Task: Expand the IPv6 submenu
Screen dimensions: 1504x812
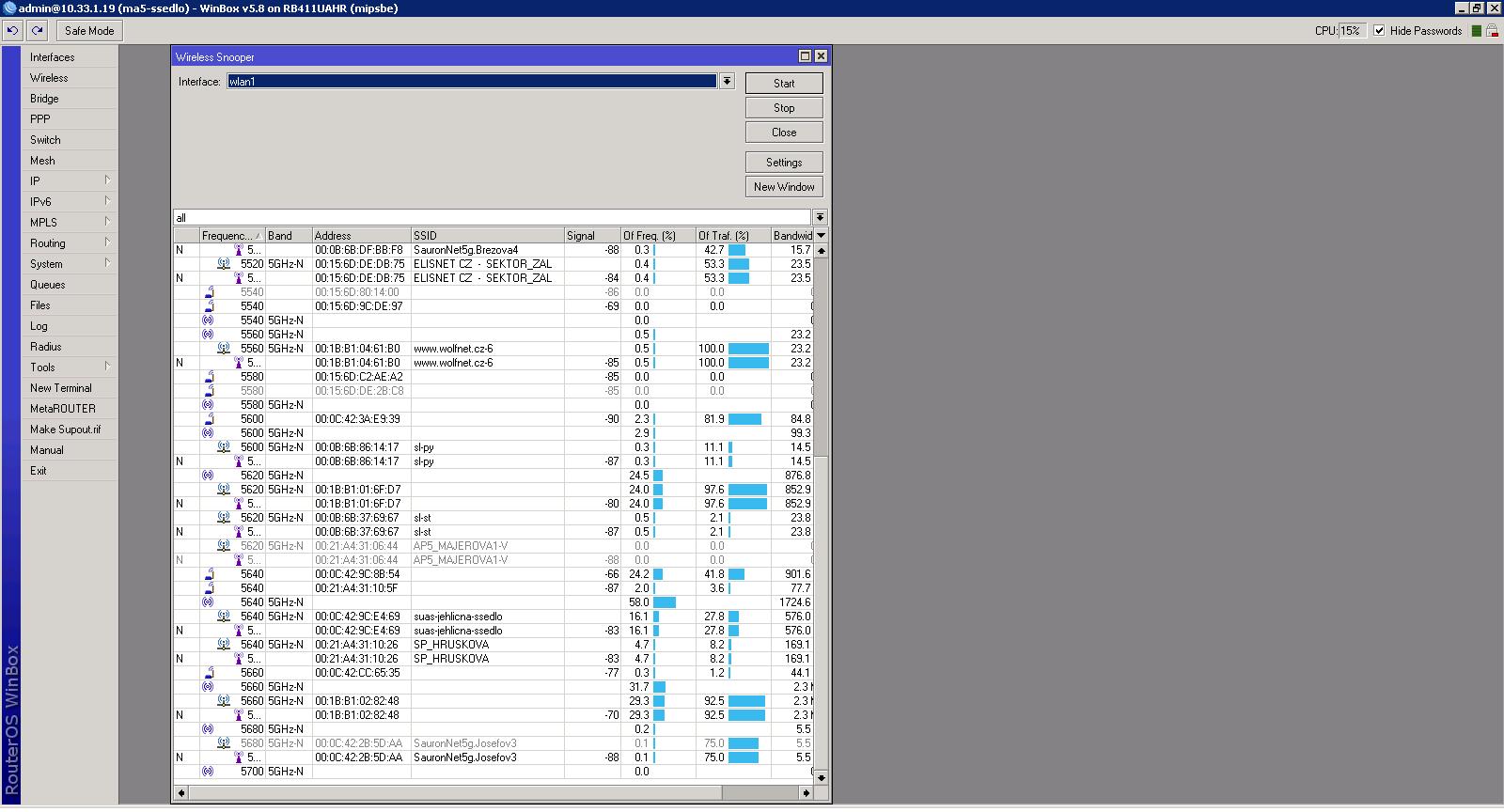Action: coord(107,201)
